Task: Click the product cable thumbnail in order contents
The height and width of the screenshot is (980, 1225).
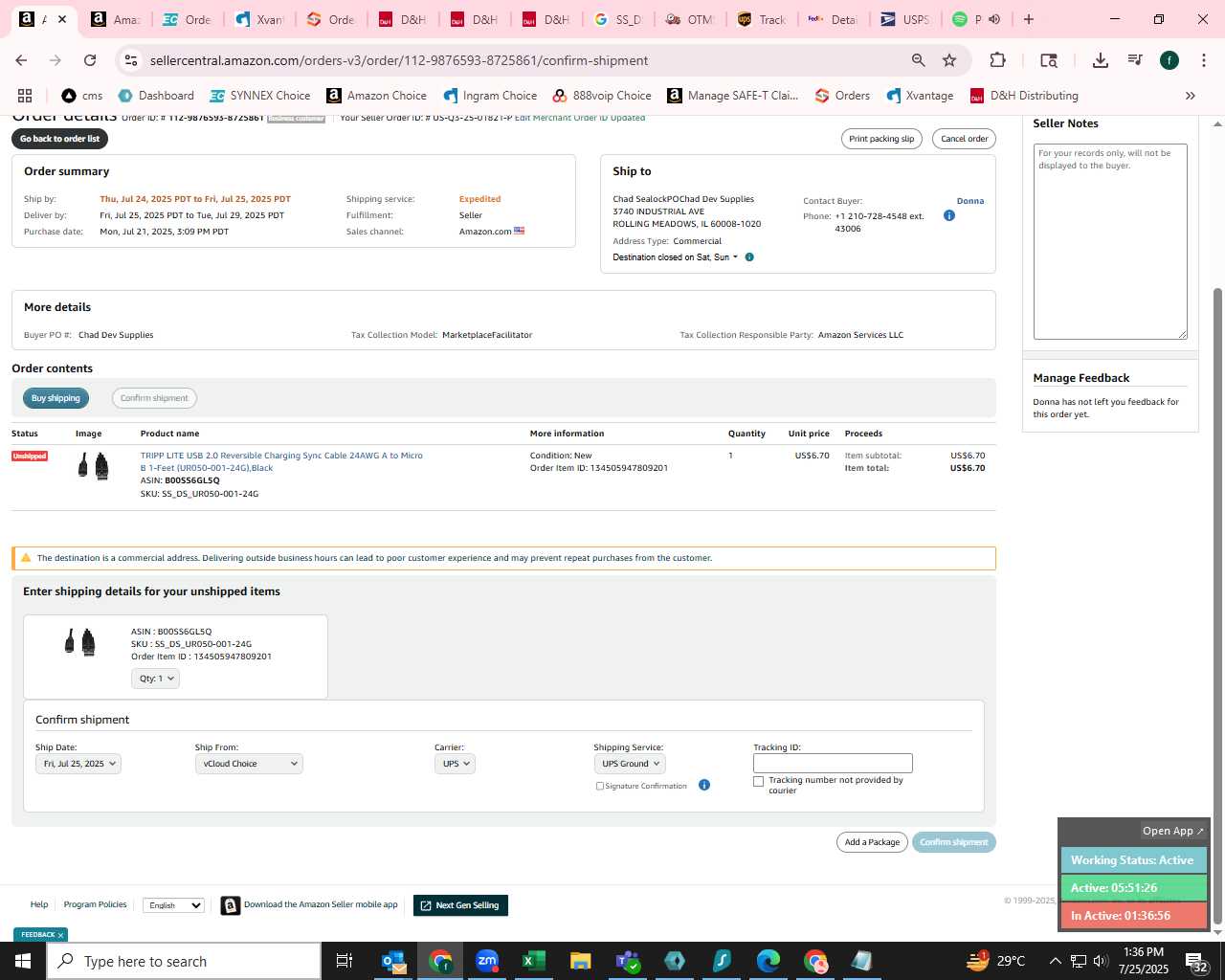Action: point(94,466)
